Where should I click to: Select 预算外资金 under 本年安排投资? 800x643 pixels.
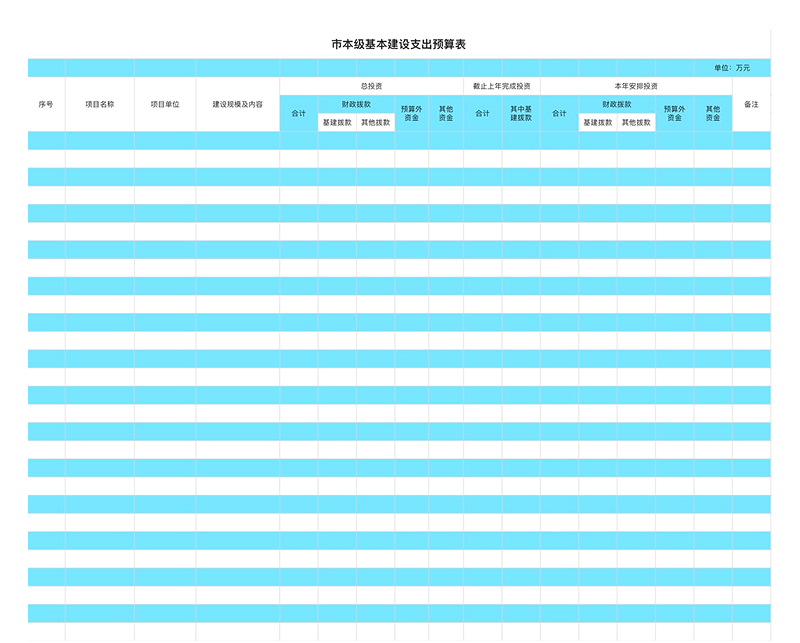click(674, 113)
